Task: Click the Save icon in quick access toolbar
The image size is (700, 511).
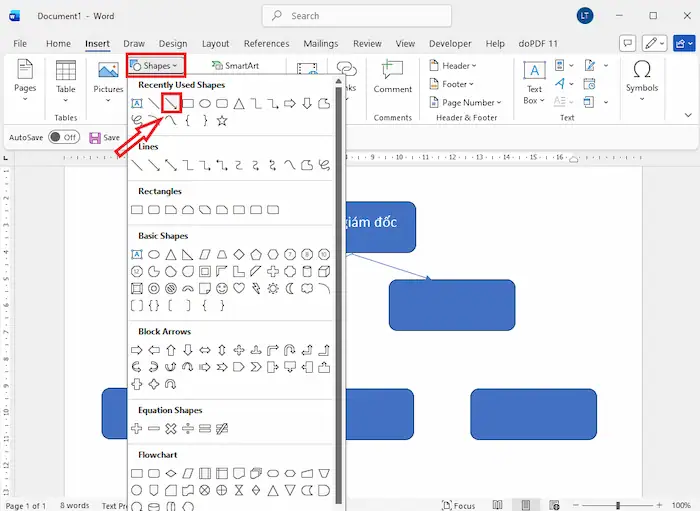Action: click(x=95, y=138)
